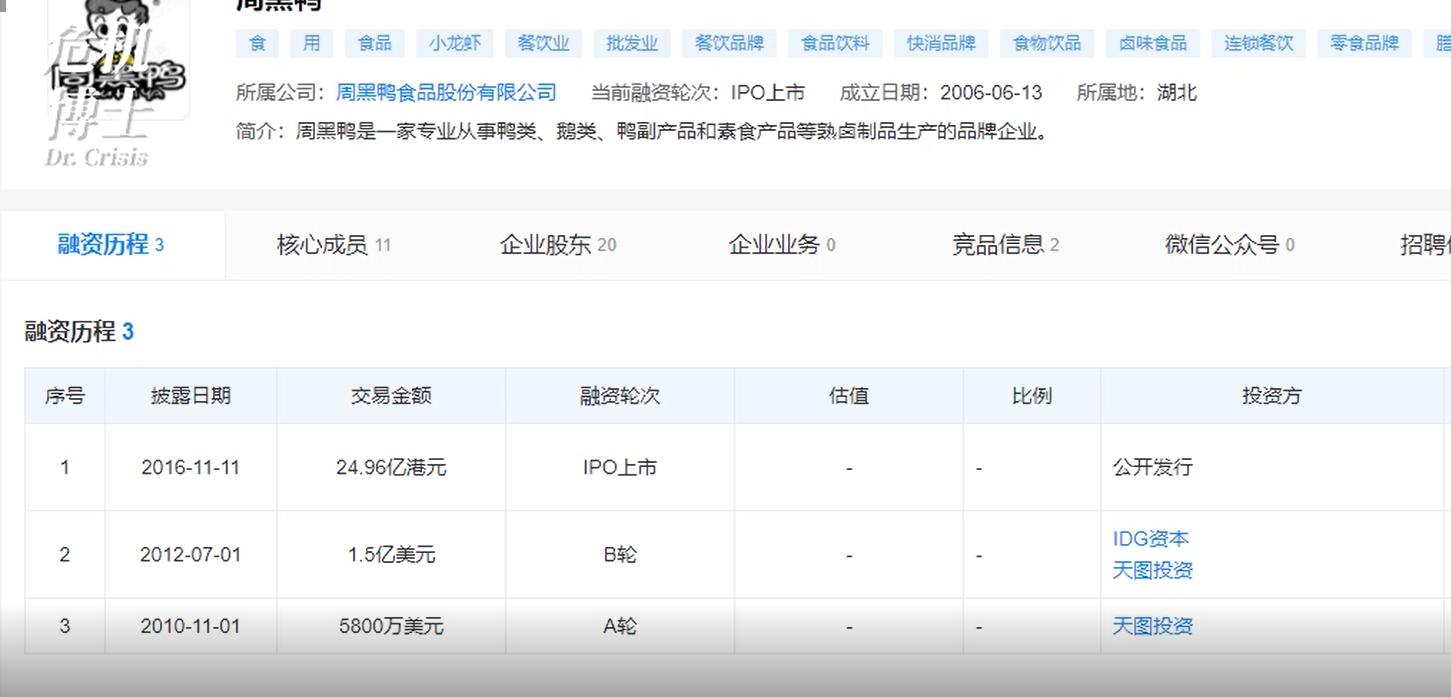Select the 卤味食品 tag
This screenshot has height=697, width=1451.
click(x=1152, y=43)
